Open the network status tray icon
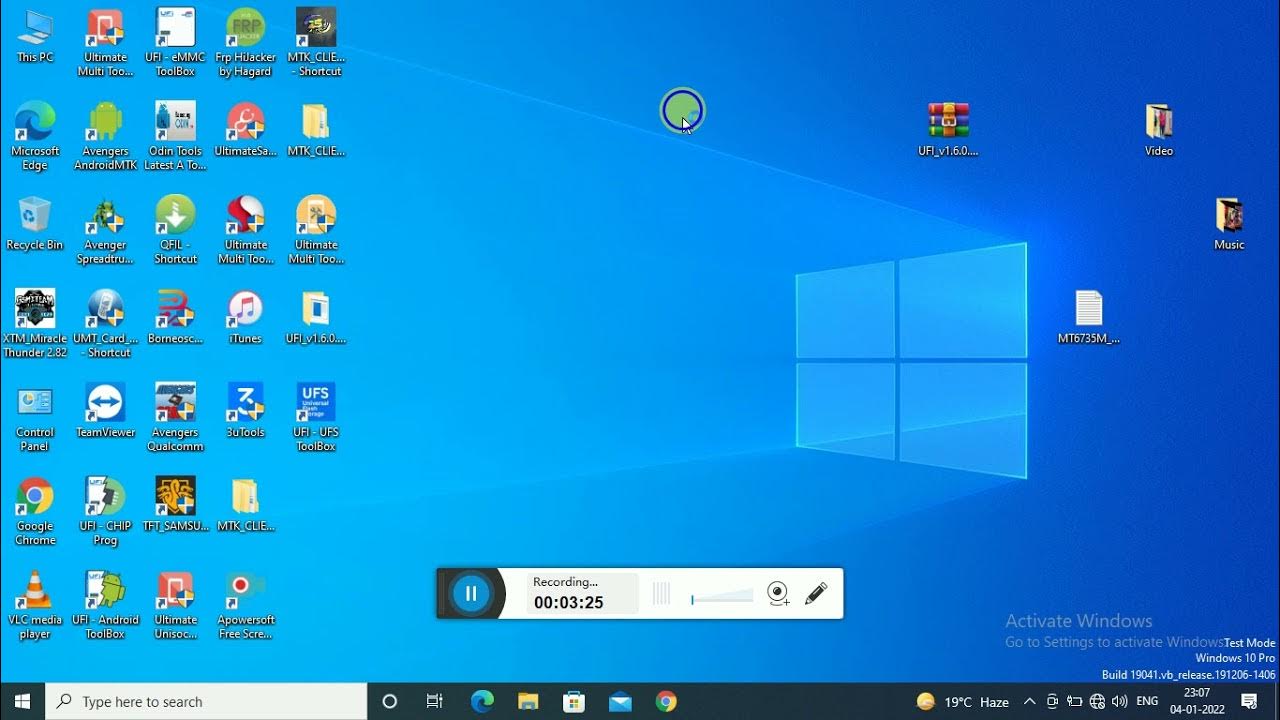This screenshot has width=1280, height=720. (1097, 701)
